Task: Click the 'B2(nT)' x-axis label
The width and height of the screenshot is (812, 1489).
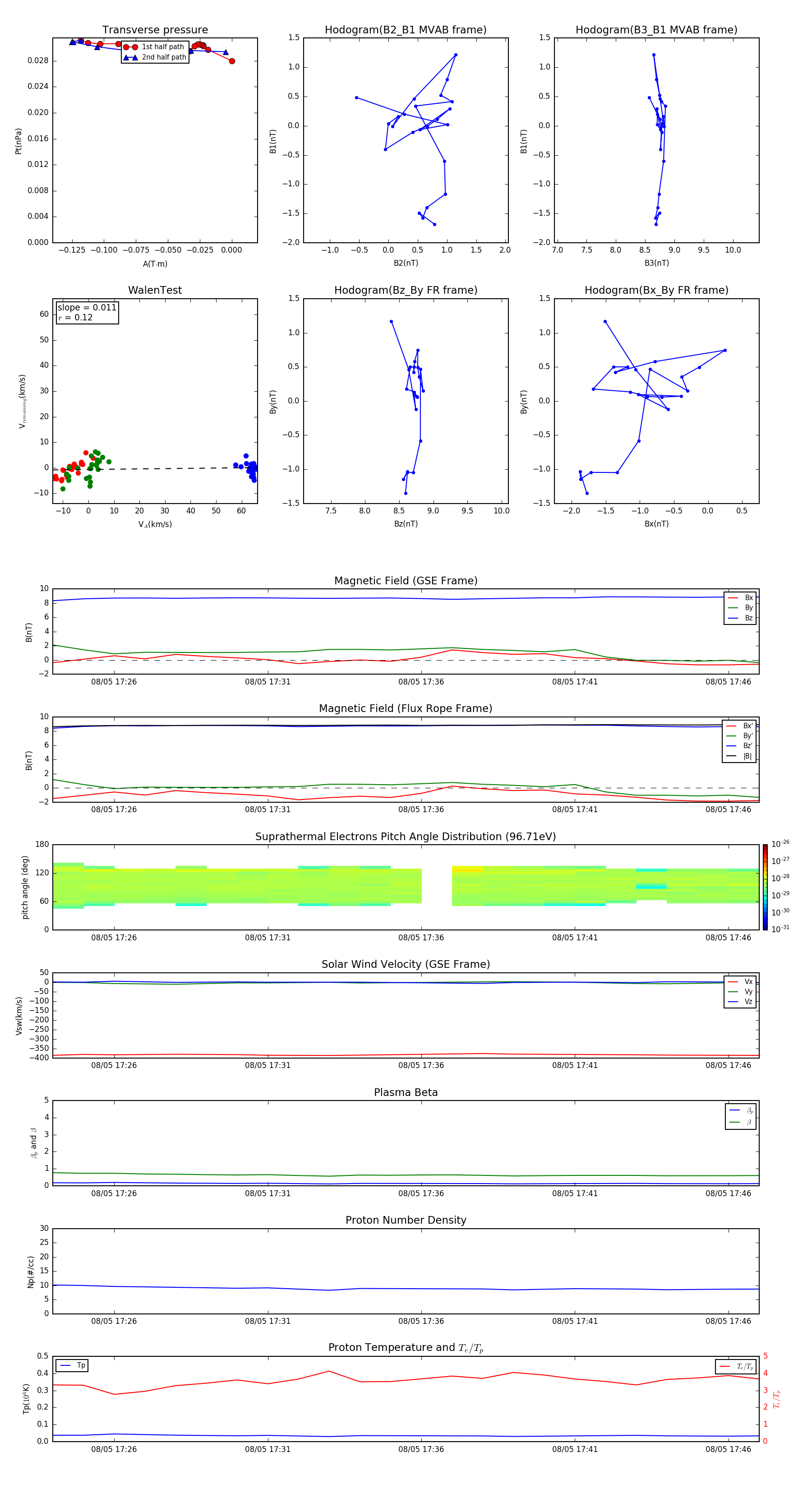Action: tap(406, 263)
